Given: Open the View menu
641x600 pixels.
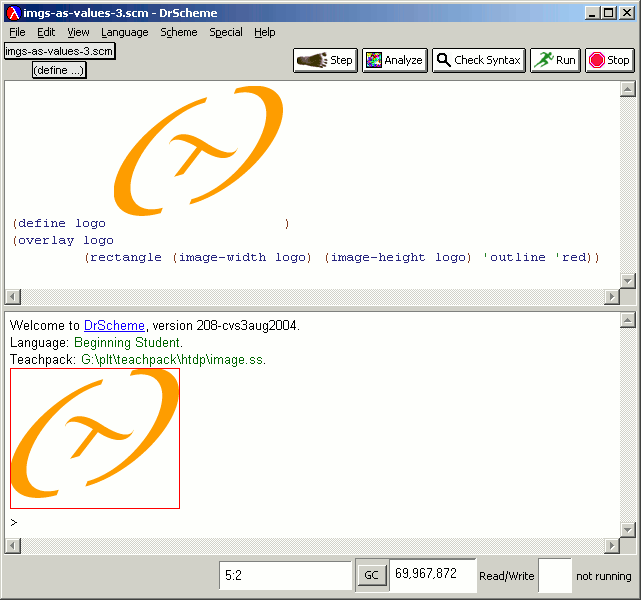Looking at the screenshot, I should click(78, 32).
